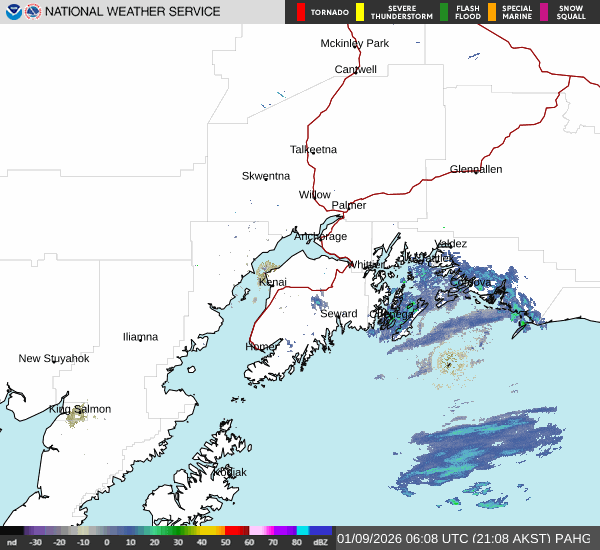
Task: Click the NOAA logo in the header
Action: (12, 12)
